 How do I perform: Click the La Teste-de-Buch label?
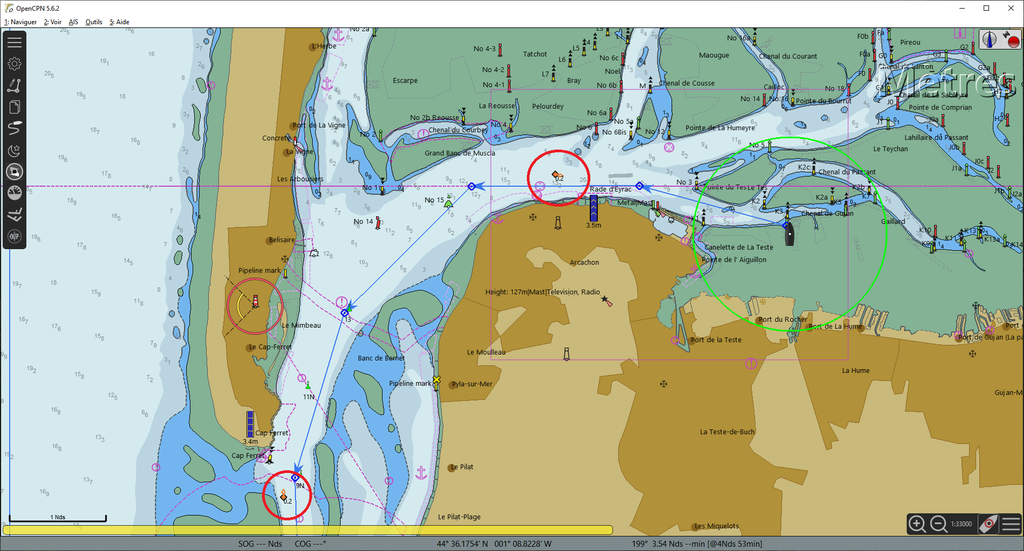tap(727, 432)
